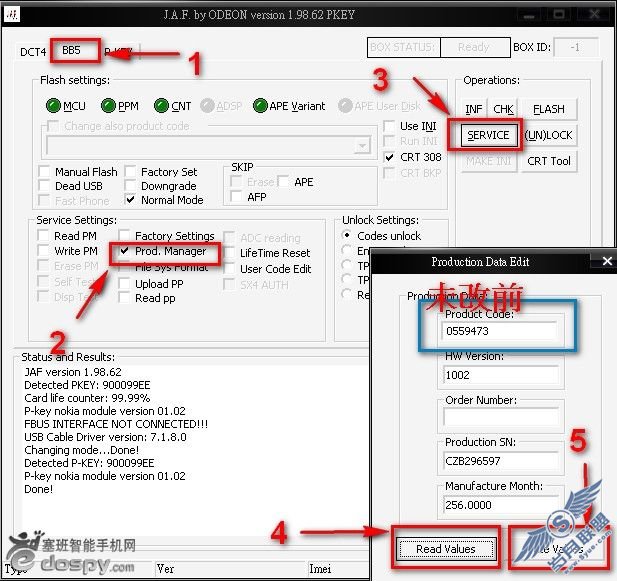Enable Factory Settings service checkbox

(x=124, y=236)
